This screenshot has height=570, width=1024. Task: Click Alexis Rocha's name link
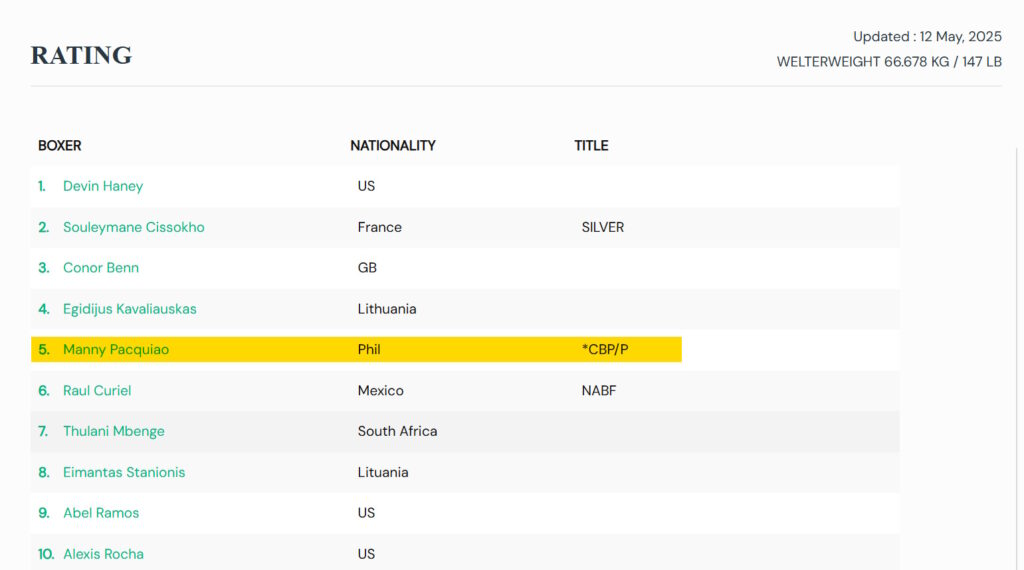[103, 554]
